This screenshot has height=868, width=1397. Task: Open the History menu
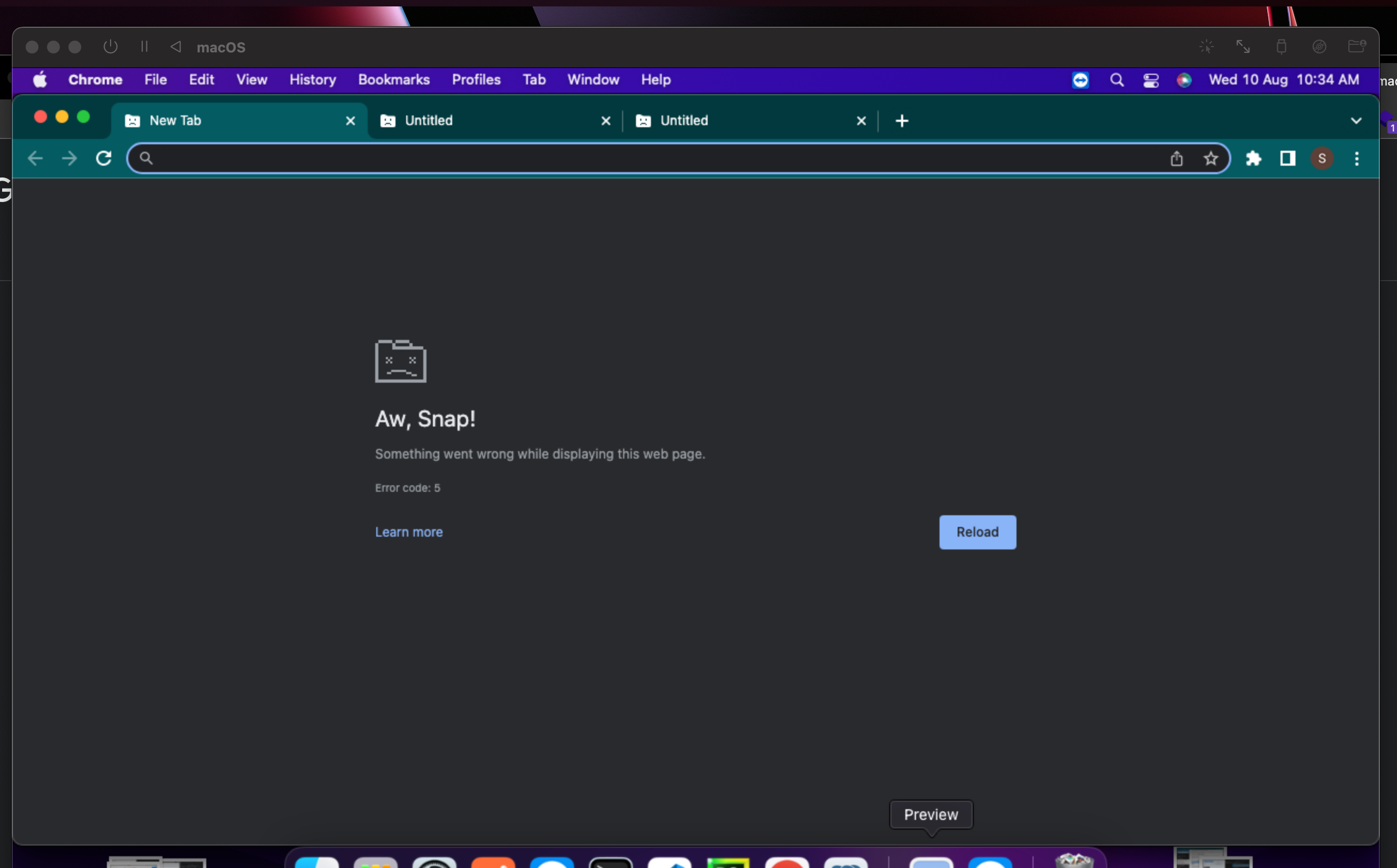[x=312, y=80]
